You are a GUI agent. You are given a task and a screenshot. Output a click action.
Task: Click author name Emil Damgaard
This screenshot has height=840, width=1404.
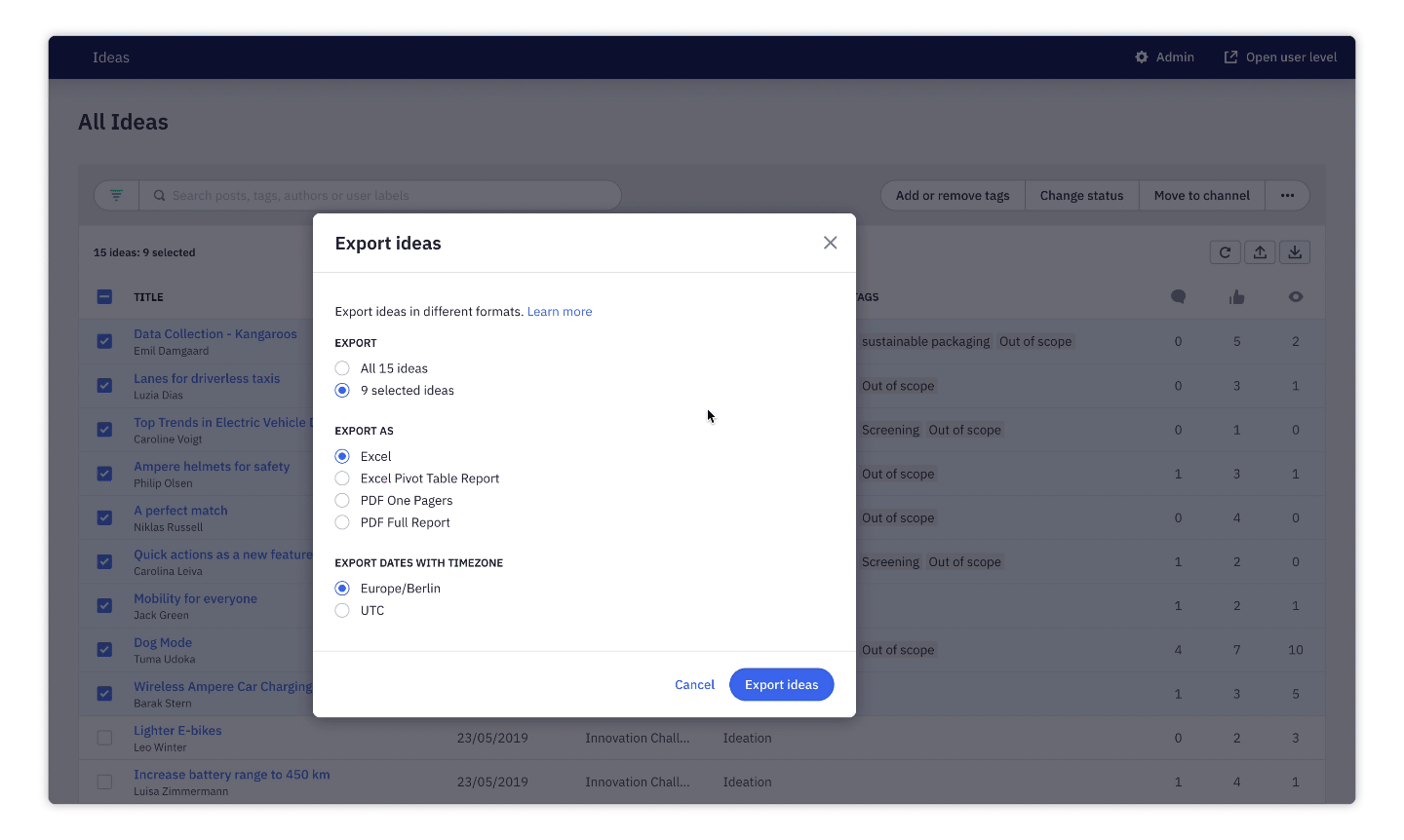(x=171, y=351)
